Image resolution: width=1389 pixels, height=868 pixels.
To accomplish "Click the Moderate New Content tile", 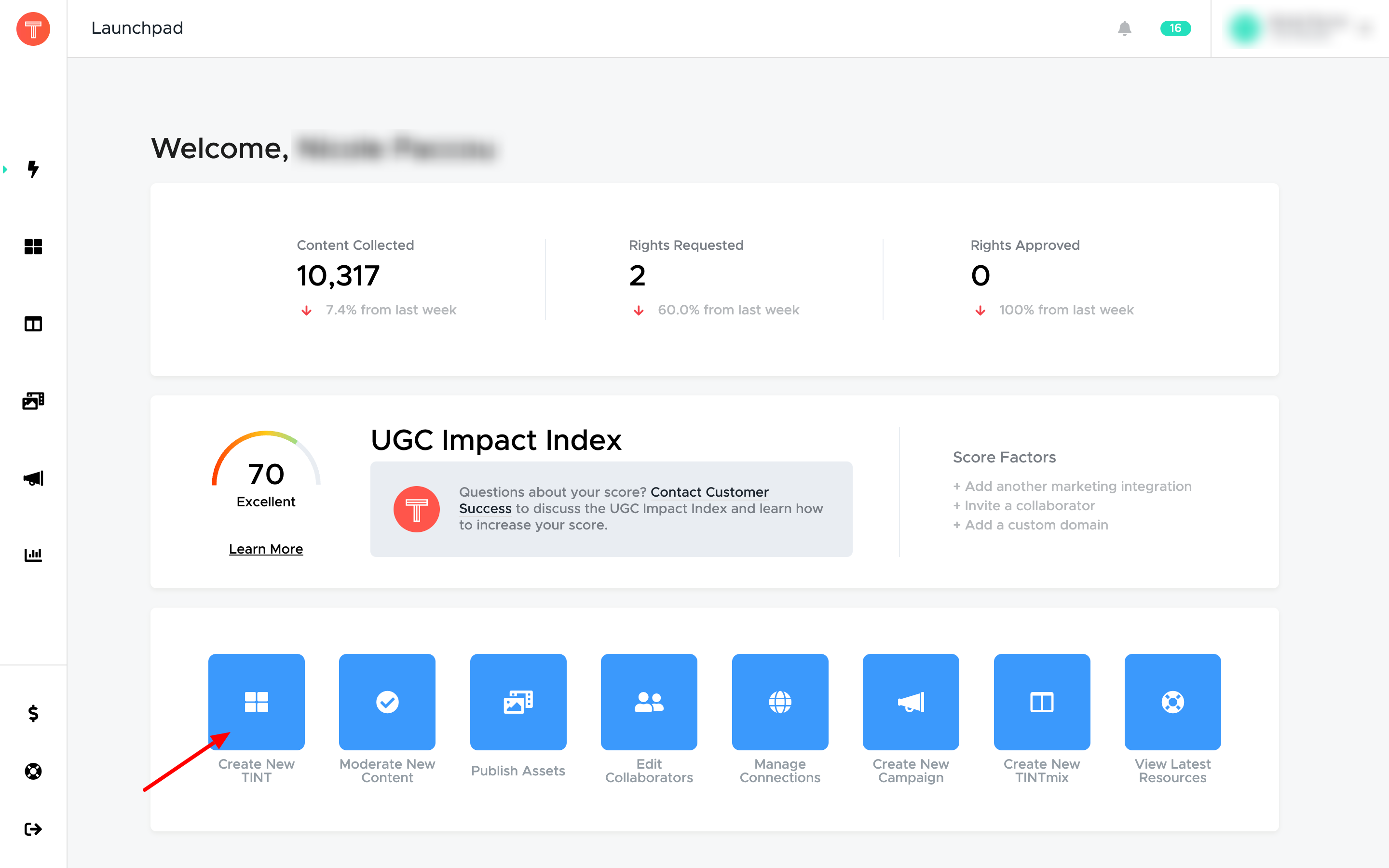I will [387, 702].
